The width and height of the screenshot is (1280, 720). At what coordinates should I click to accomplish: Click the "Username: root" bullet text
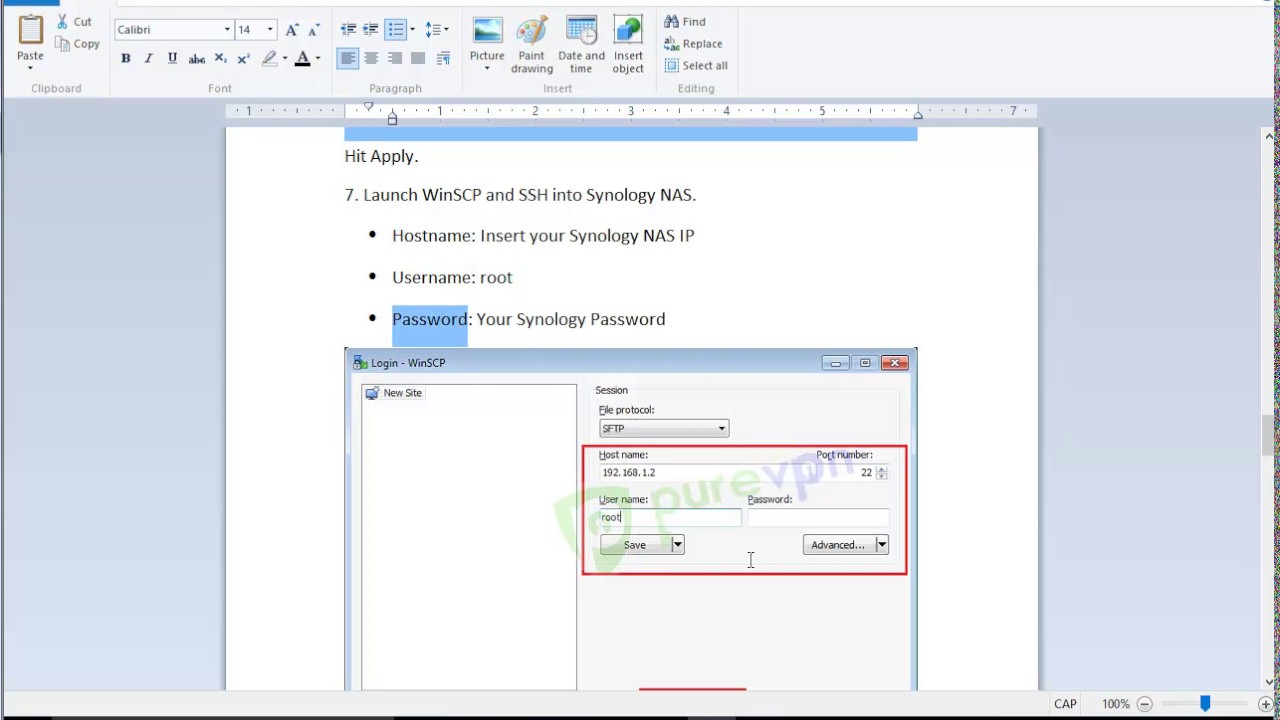tap(452, 278)
